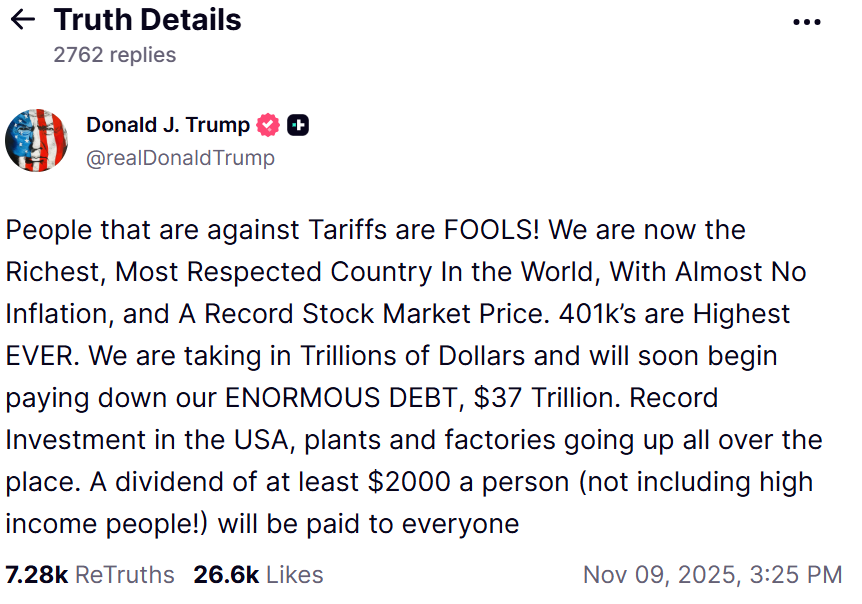Screen dimensions: 862x604
Task: Click the Record Stock Market Price phrase
Action: [x=366, y=313]
